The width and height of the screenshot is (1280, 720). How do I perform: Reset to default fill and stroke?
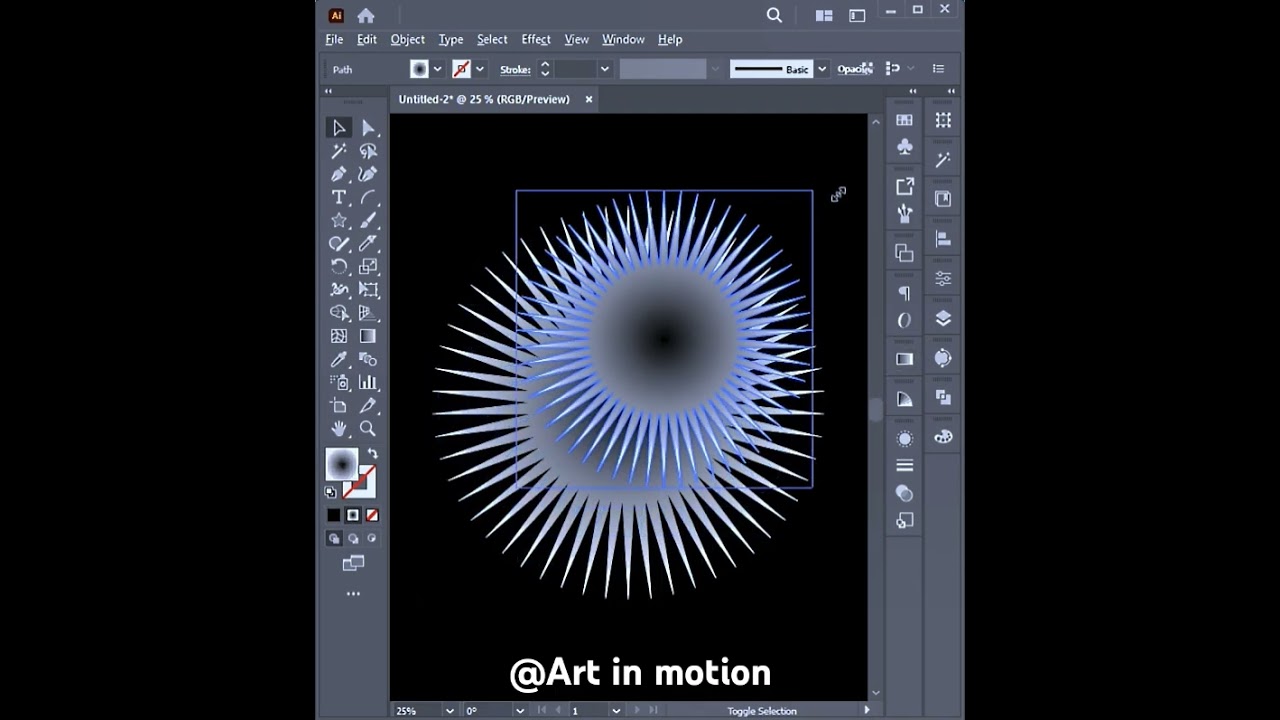pyautogui.click(x=331, y=492)
